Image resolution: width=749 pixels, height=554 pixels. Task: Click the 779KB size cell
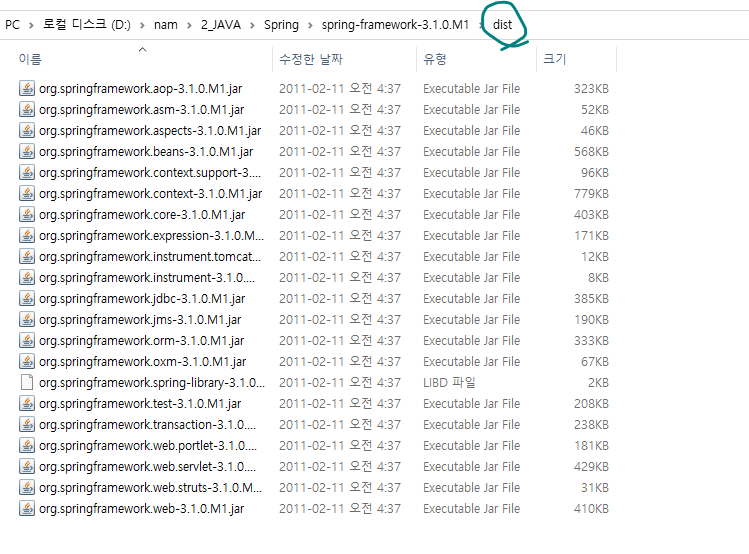pos(591,193)
